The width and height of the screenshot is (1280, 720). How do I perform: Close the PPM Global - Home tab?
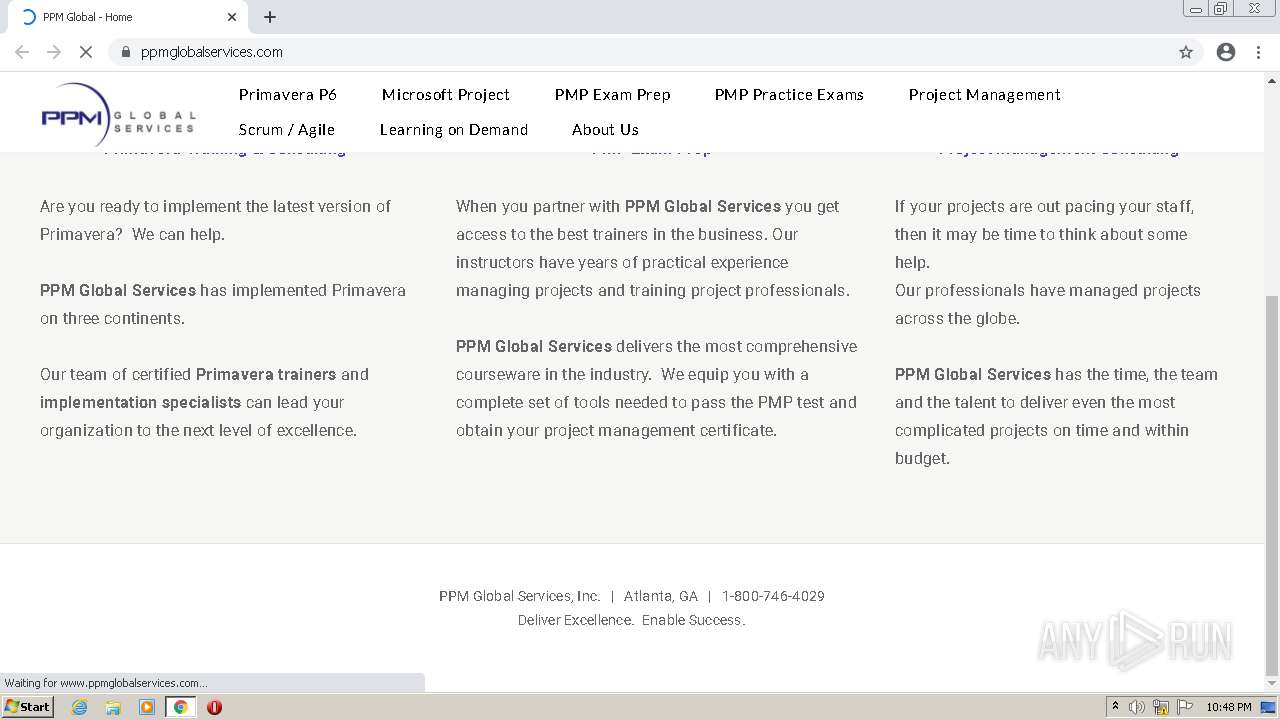point(232,17)
